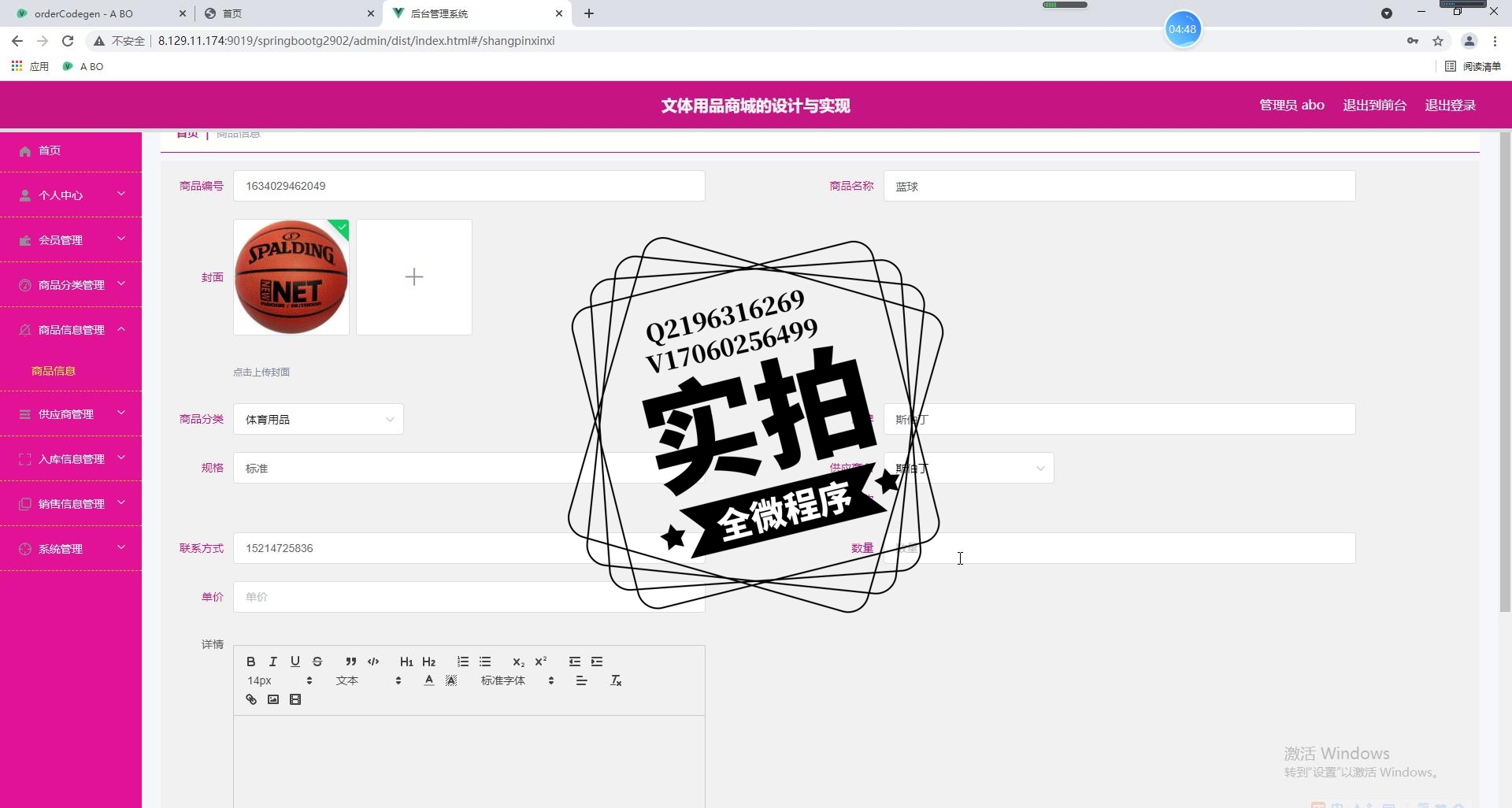Apply subscript formatting
The height and width of the screenshot is (808, 1512).
click(x=518, y=662)
